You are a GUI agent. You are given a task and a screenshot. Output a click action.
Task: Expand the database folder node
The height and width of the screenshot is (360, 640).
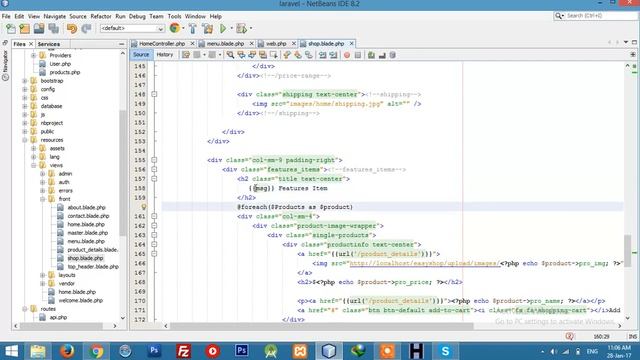[x=25, y=106]
